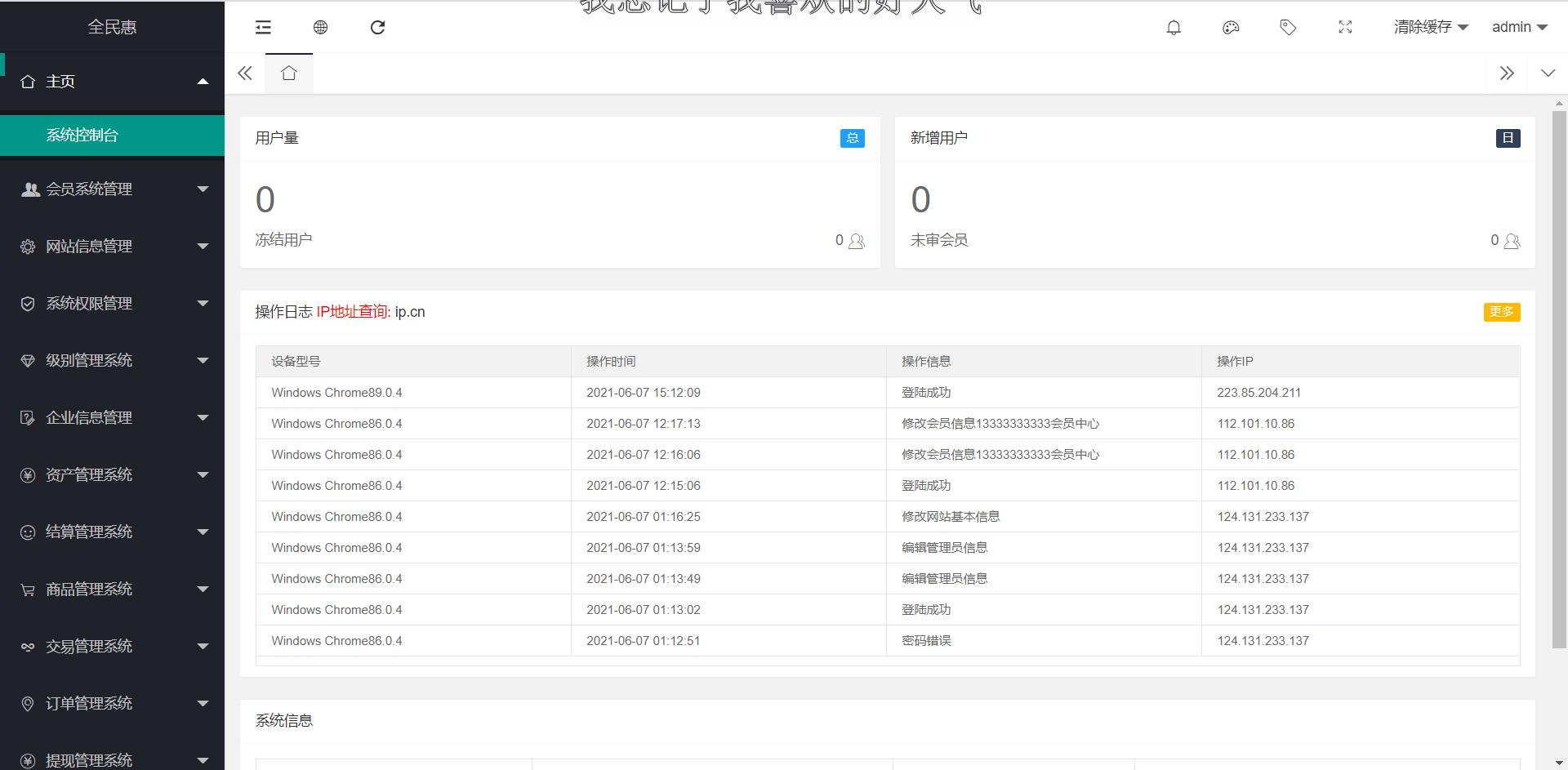Toggle fullscreen mode icon

click(1345, 28)
